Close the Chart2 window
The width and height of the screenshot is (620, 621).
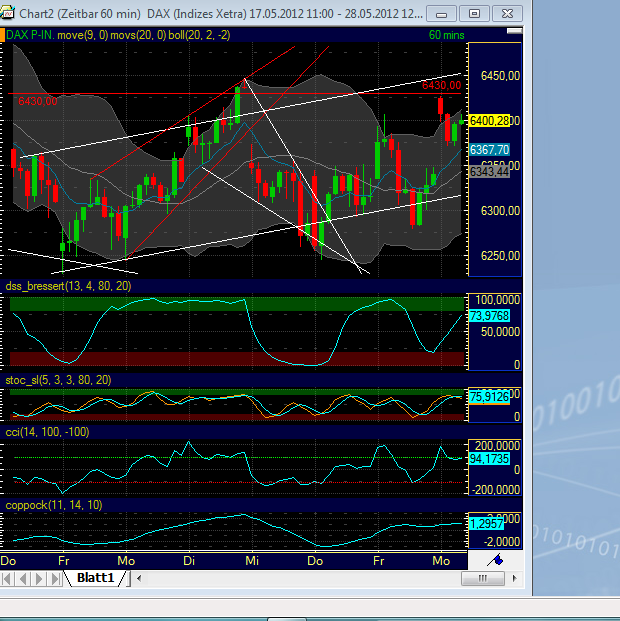tap(507, 14)
